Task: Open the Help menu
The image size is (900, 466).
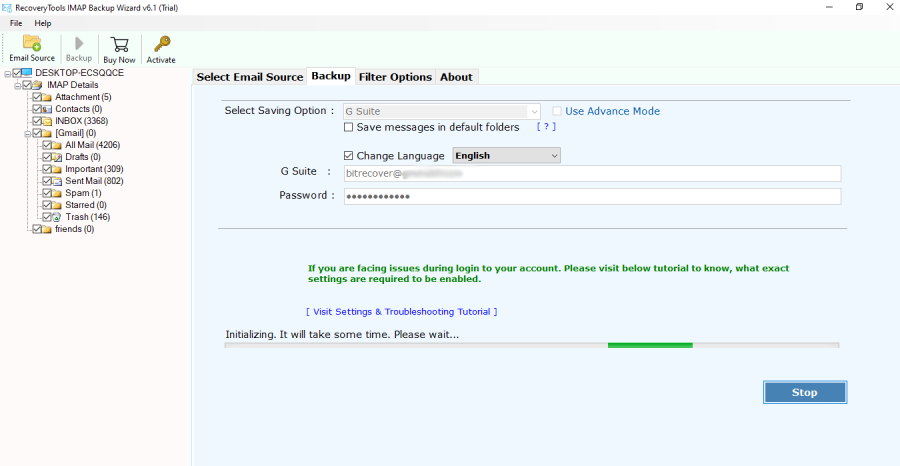Action: pyautogui.click(x=43, y=23)
